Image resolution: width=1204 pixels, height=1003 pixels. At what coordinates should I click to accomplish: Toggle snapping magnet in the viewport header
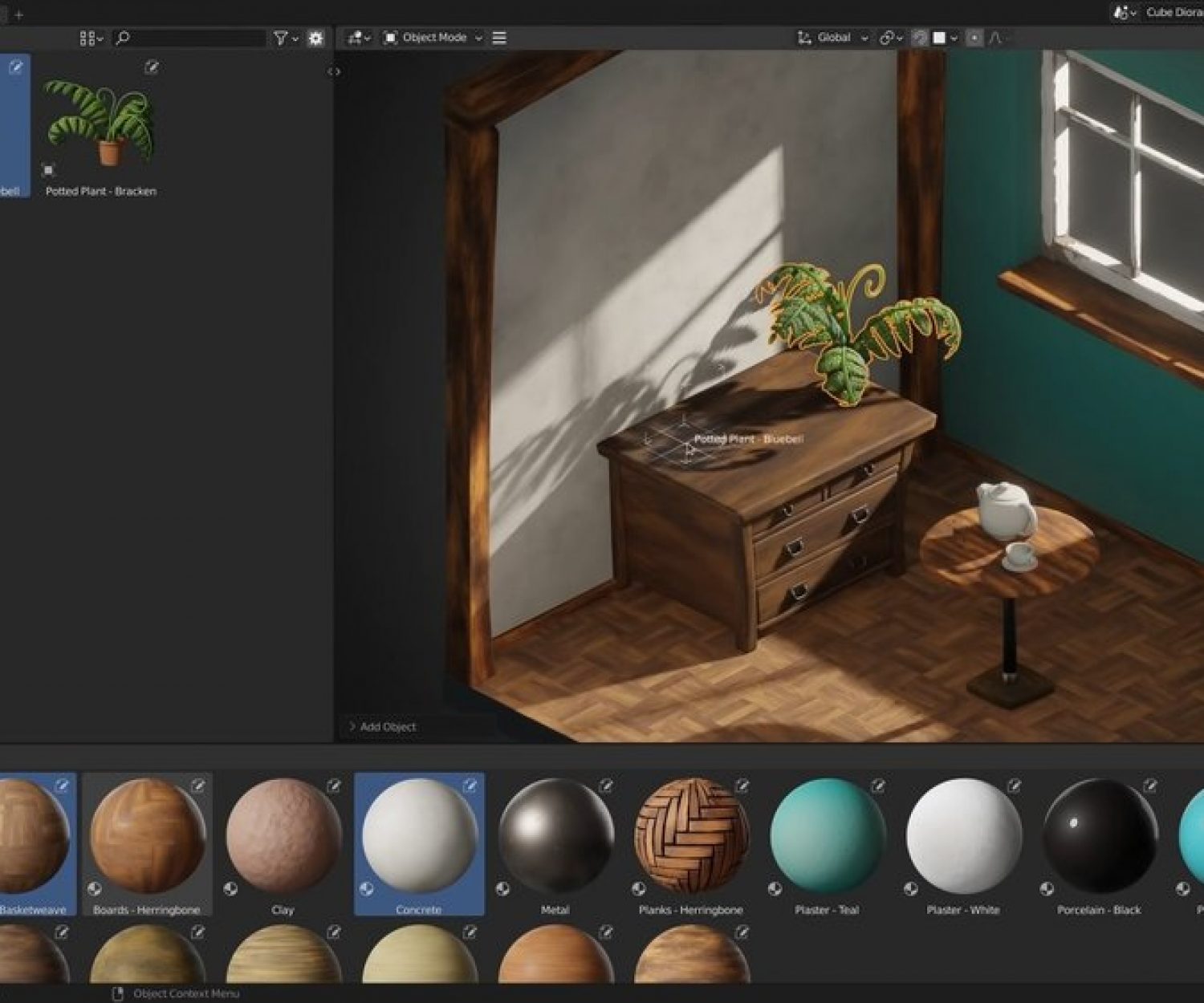(920, 38)
